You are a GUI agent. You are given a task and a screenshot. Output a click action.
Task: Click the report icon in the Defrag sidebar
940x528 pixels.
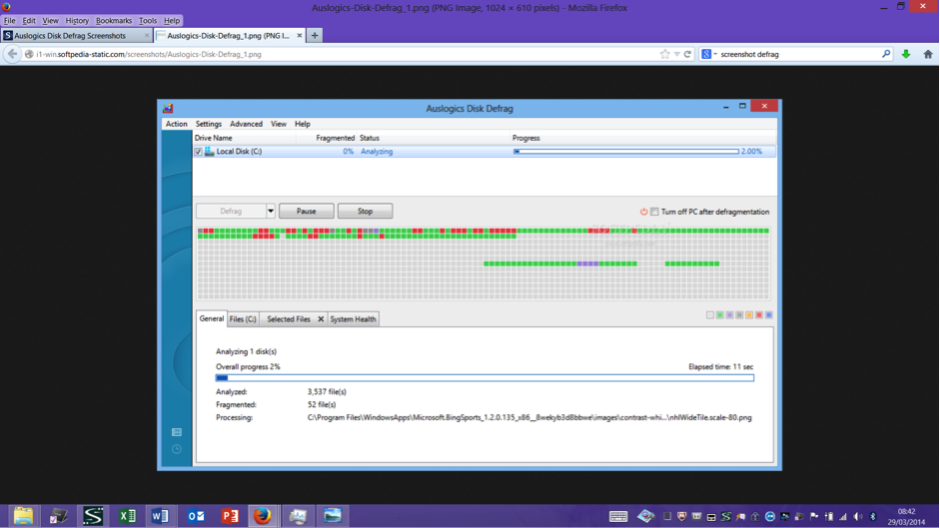coord(176,432)
